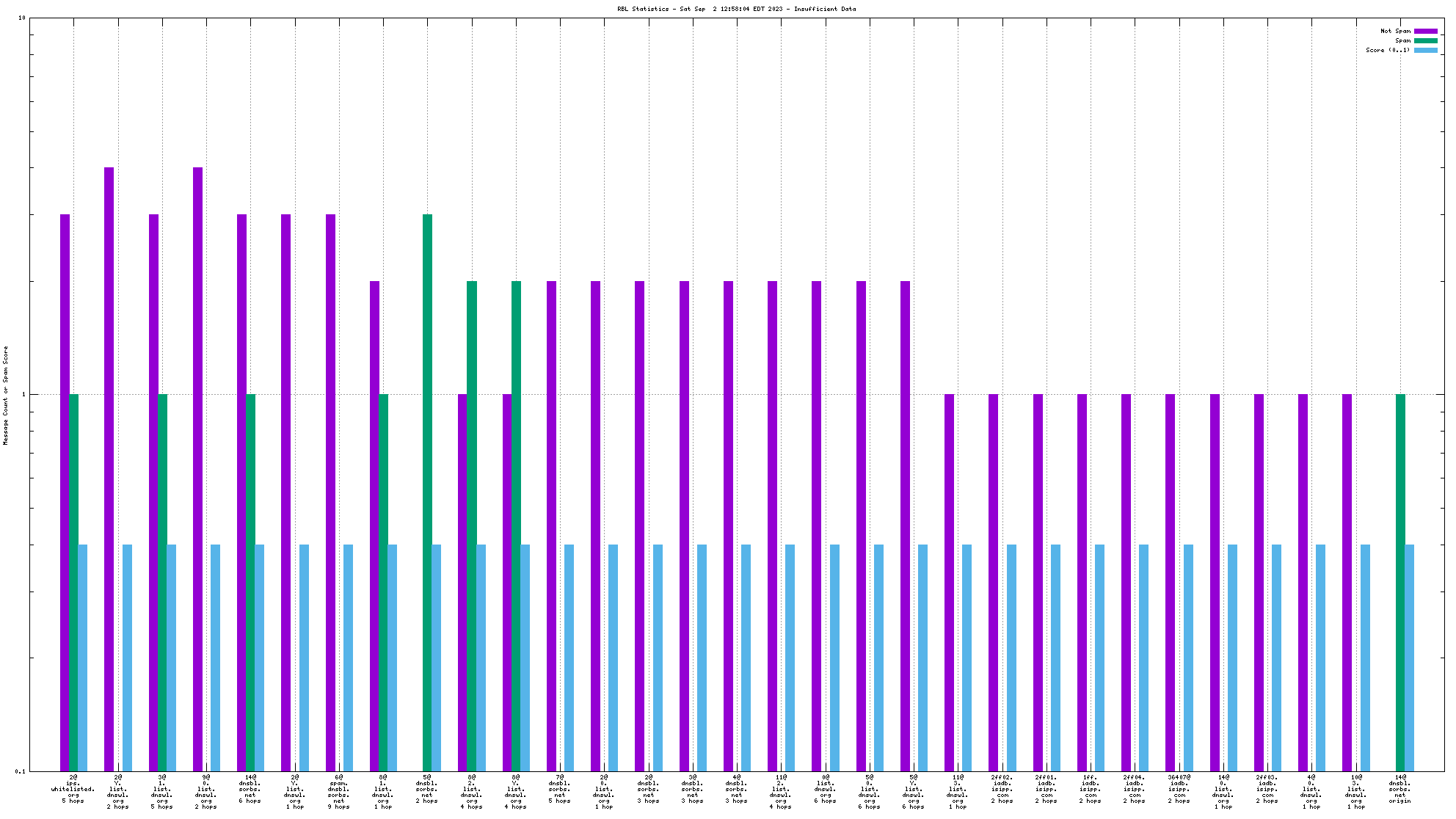The width and height of the screenshot is (1456, 819).
Task: Click the 'Not Spam' legend label
Action: coord(1395,31)
